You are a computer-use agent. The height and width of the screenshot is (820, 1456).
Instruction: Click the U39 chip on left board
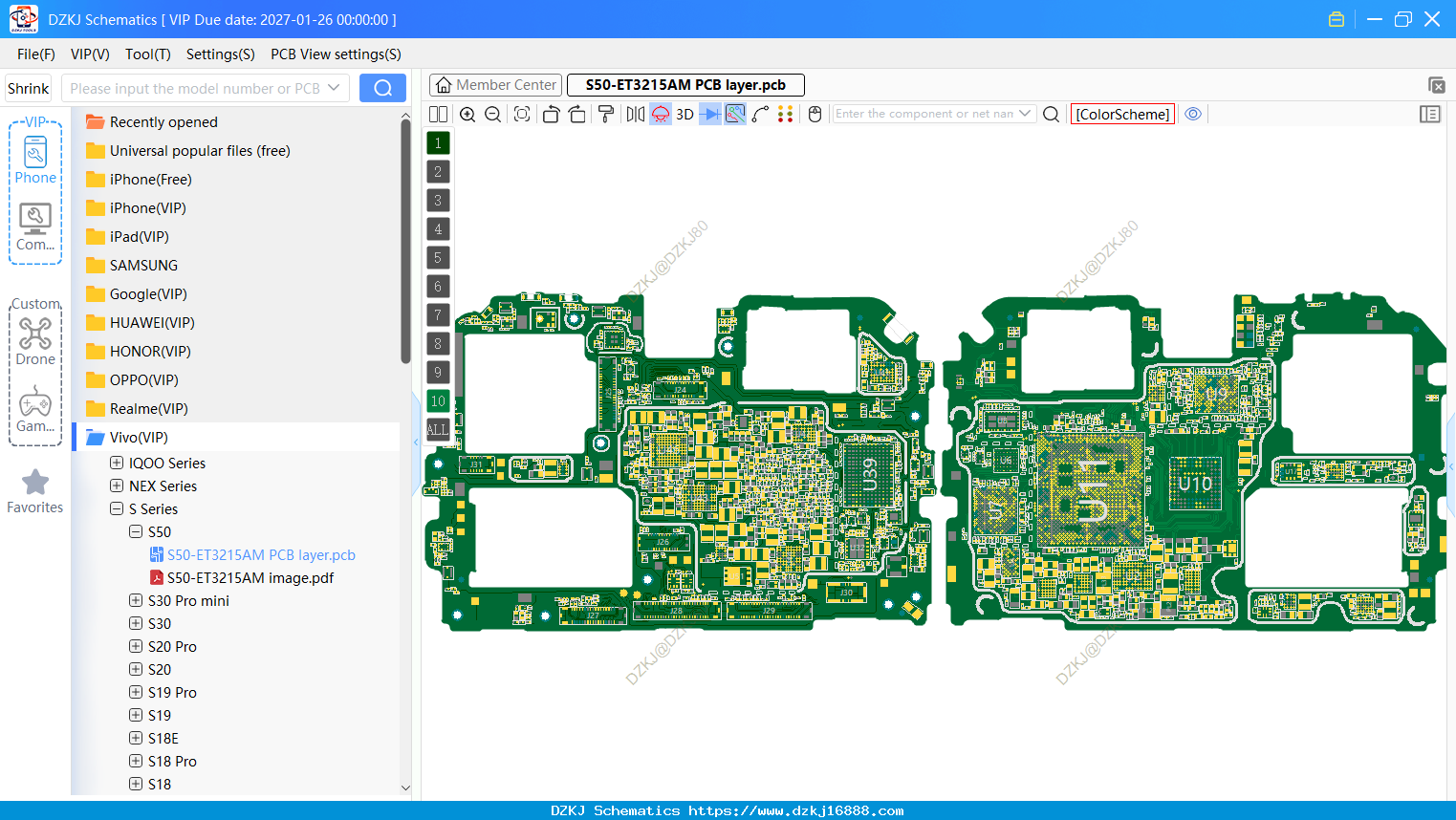coord(870,475)
